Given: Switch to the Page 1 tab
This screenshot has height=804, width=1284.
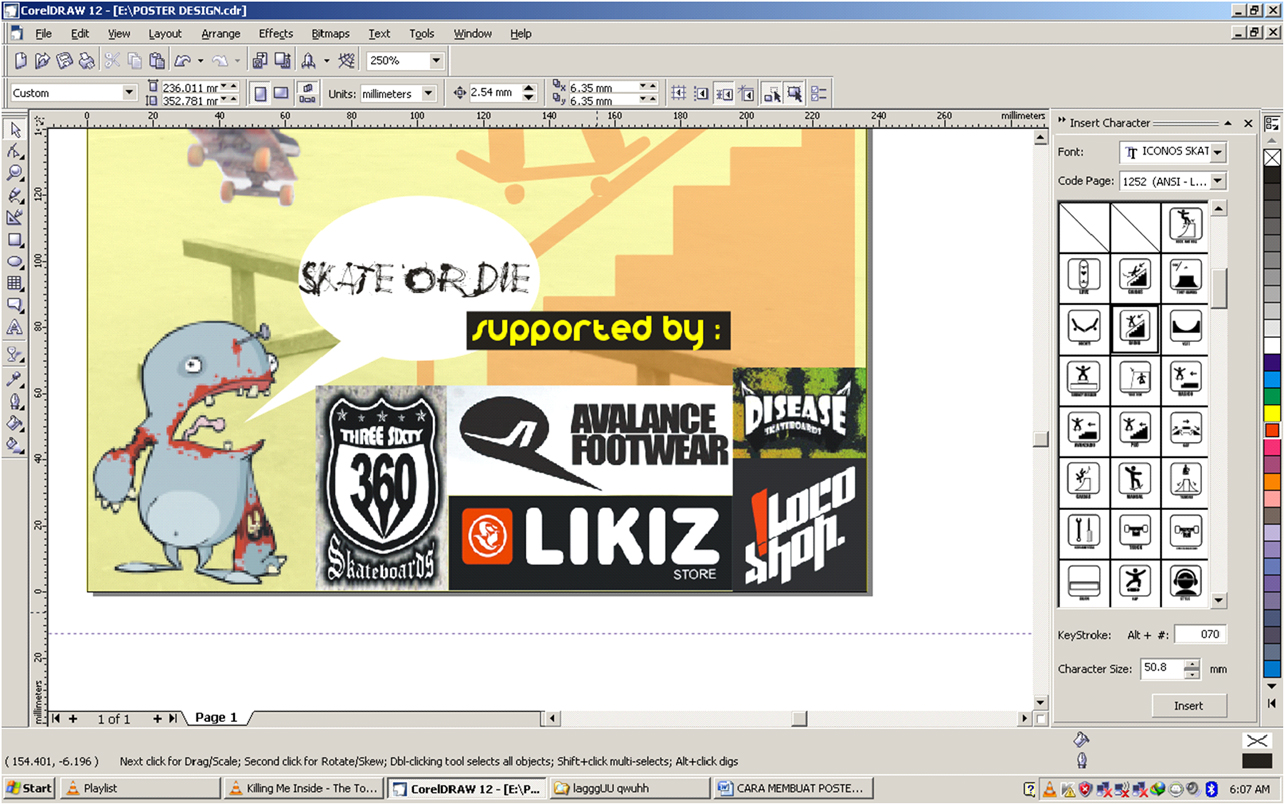Looking at the screenshot, I should tap(216, 718).
